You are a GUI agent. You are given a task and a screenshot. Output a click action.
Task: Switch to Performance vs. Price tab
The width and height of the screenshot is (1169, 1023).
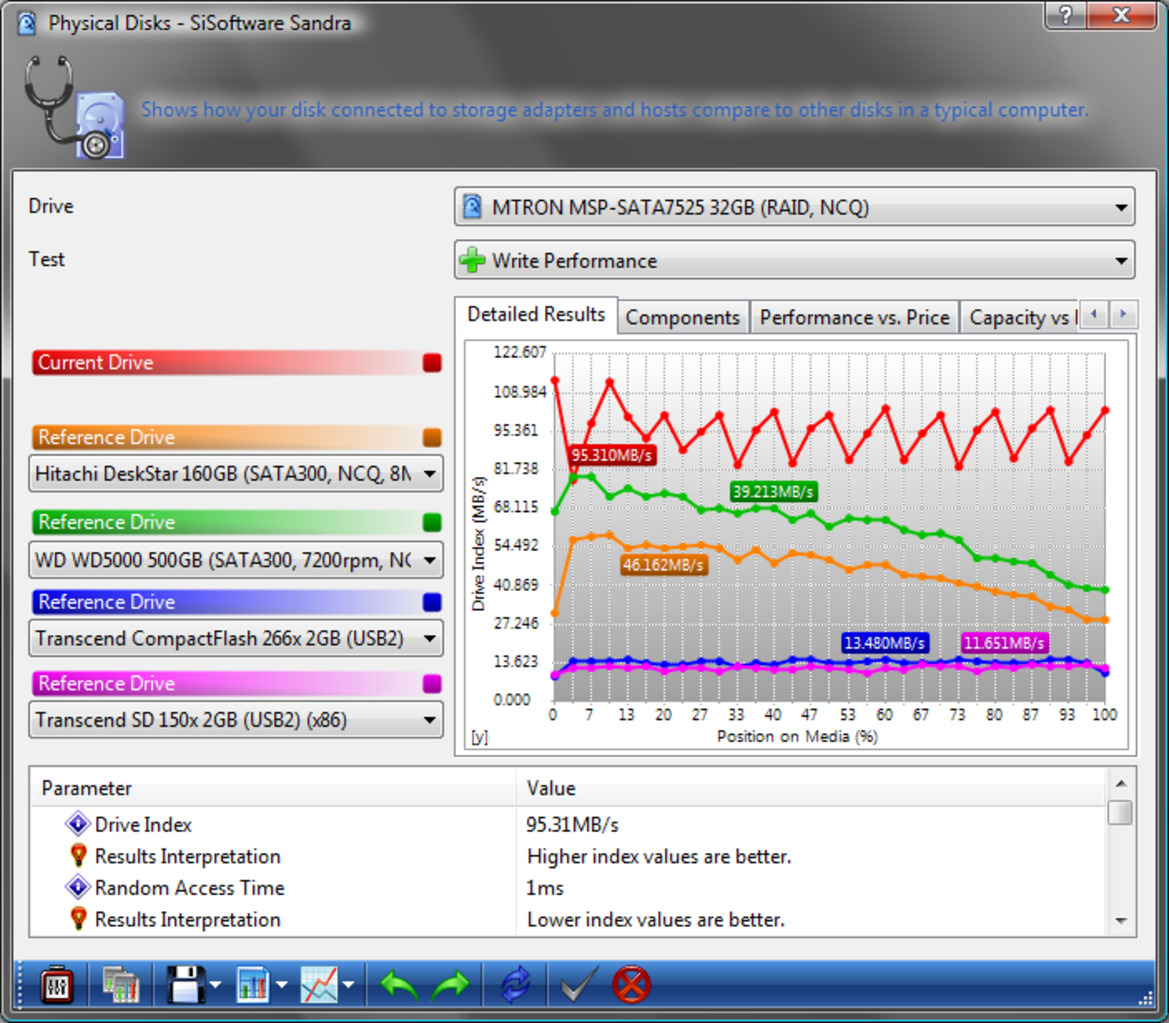pos(854,318)
